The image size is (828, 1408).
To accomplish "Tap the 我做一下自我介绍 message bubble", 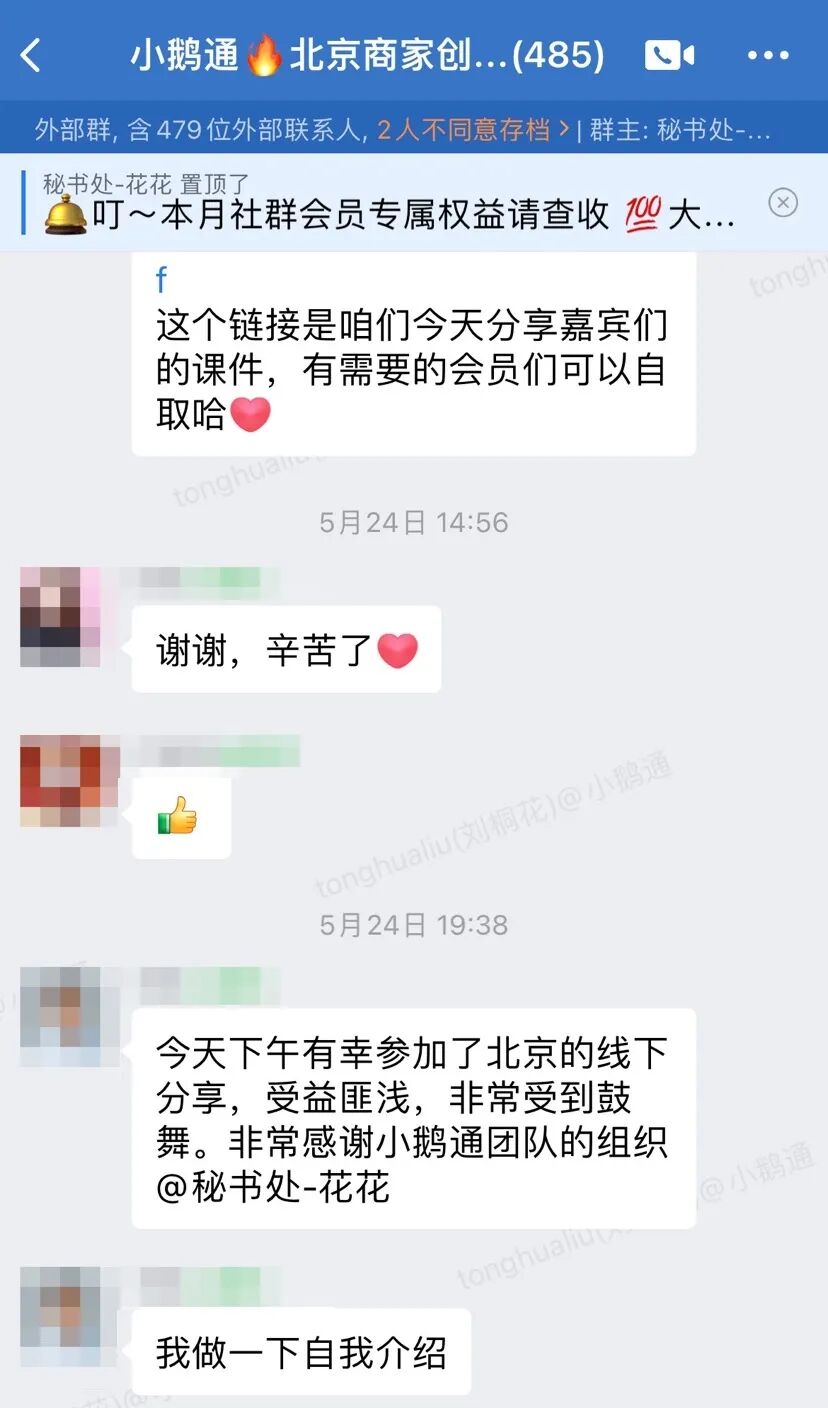I will click(301, 1352).
